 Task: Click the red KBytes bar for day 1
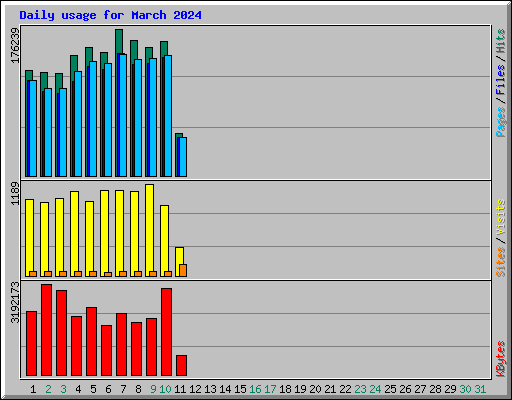31,344
